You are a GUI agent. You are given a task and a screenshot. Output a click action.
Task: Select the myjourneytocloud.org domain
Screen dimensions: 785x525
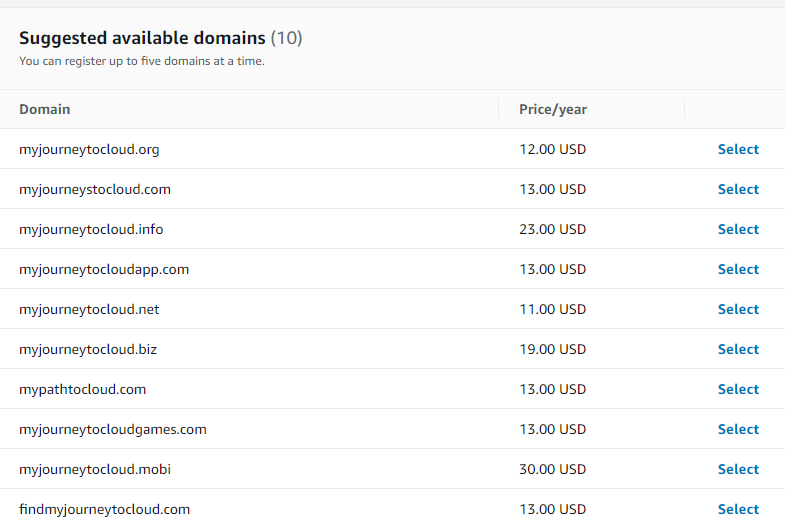click(x=738, y=149)
